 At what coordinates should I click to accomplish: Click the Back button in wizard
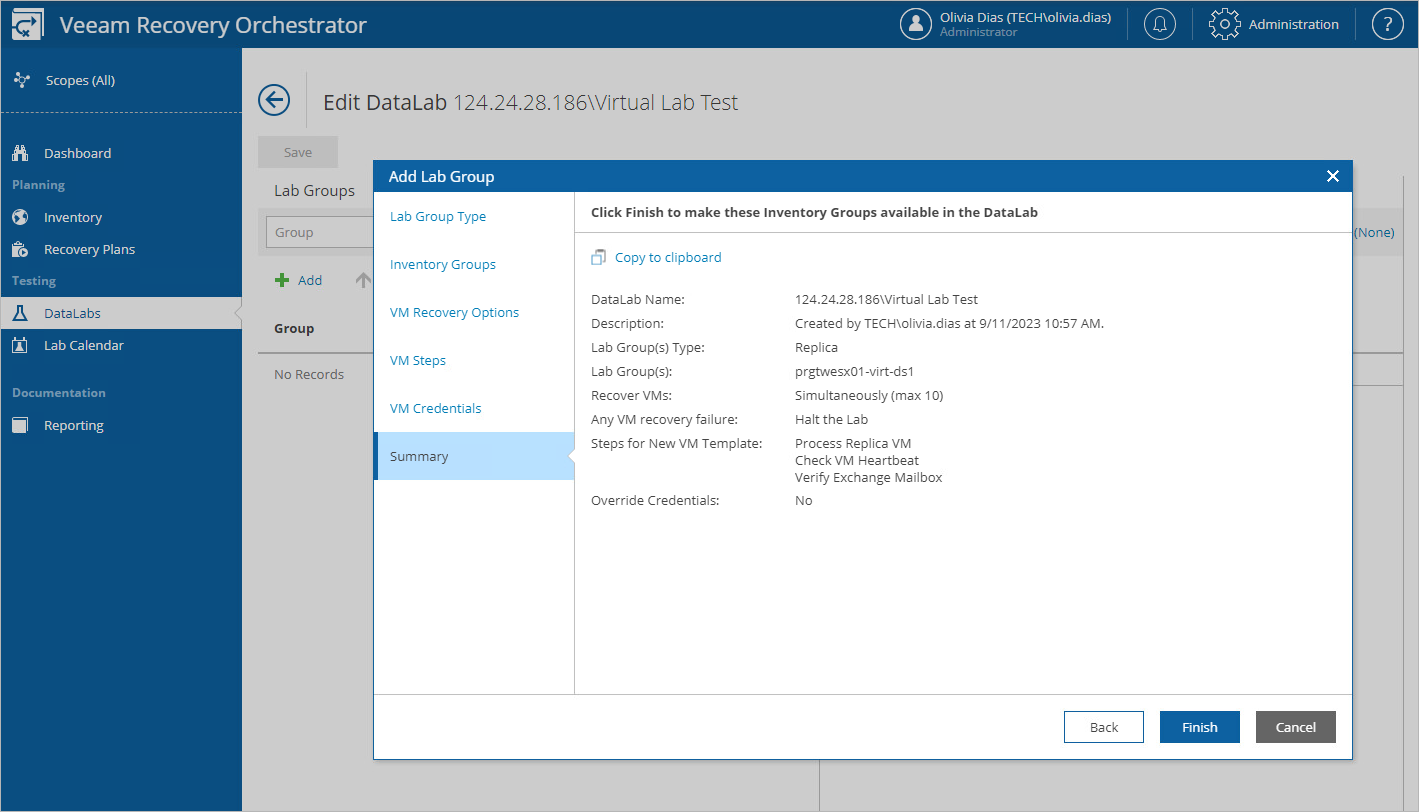click(x=1103, y=727)
